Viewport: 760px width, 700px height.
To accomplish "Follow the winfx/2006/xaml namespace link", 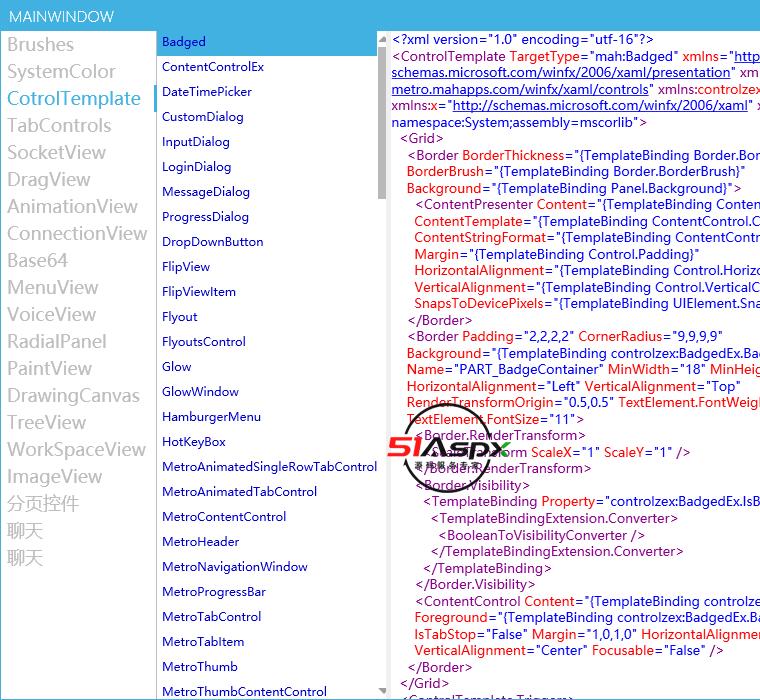I will 600,106.
